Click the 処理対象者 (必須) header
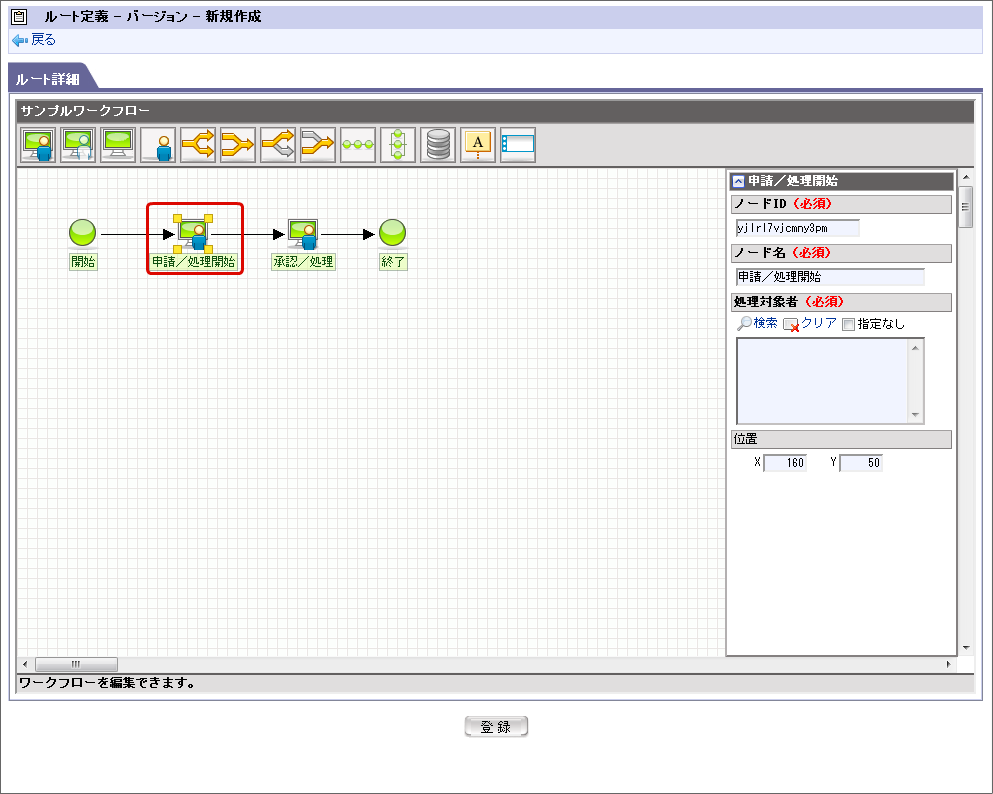The height and width of the screenshot is (794, 993). click(841, 302)
